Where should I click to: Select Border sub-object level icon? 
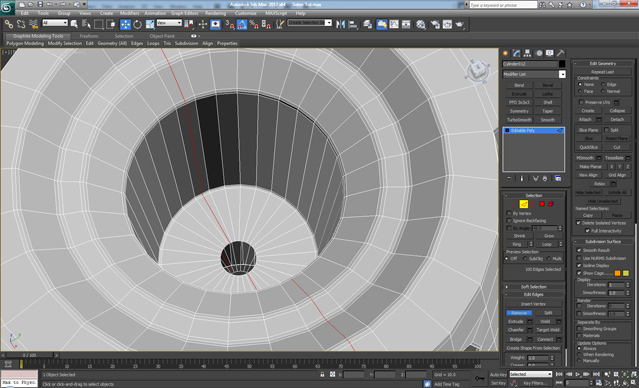pyautogui.click(x=533, y=204)
